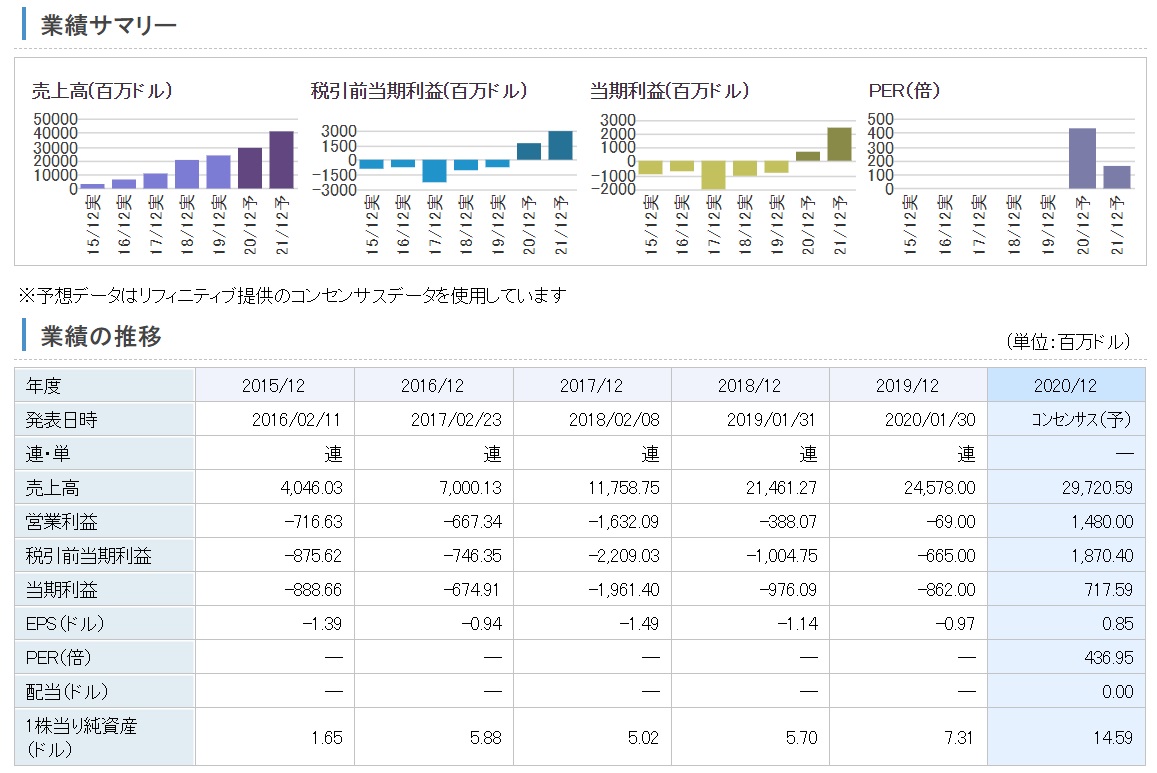Click the 21/12予 bar in 売上高 chart
1157x773 pixels.
[x=282, y=160]
